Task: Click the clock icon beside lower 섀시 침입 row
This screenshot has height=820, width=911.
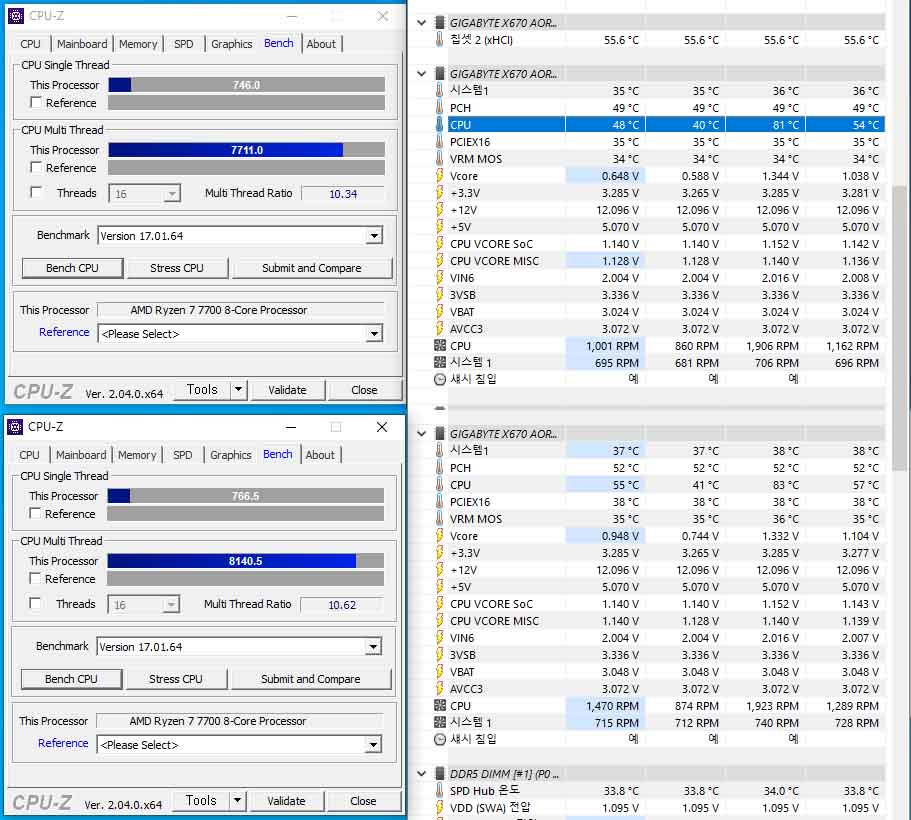Action: click(440, 739)
